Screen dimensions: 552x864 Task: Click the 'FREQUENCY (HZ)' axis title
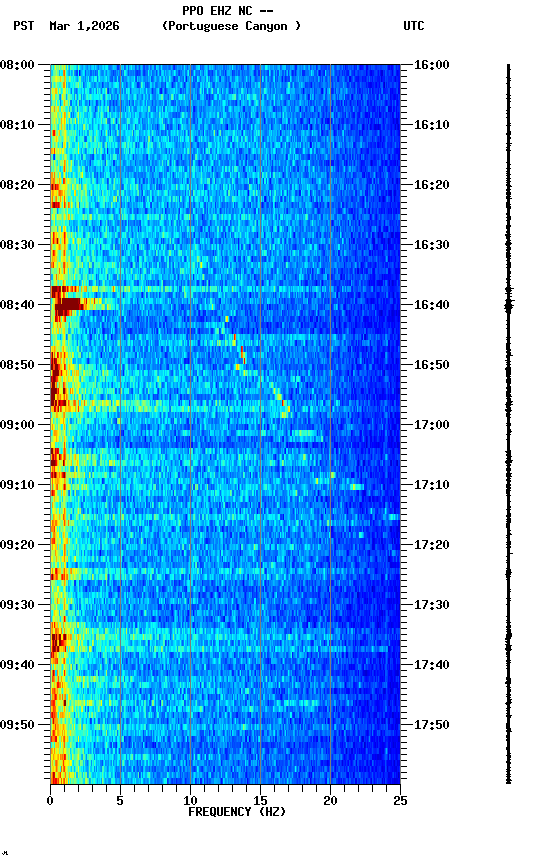(x=237, y=813)
